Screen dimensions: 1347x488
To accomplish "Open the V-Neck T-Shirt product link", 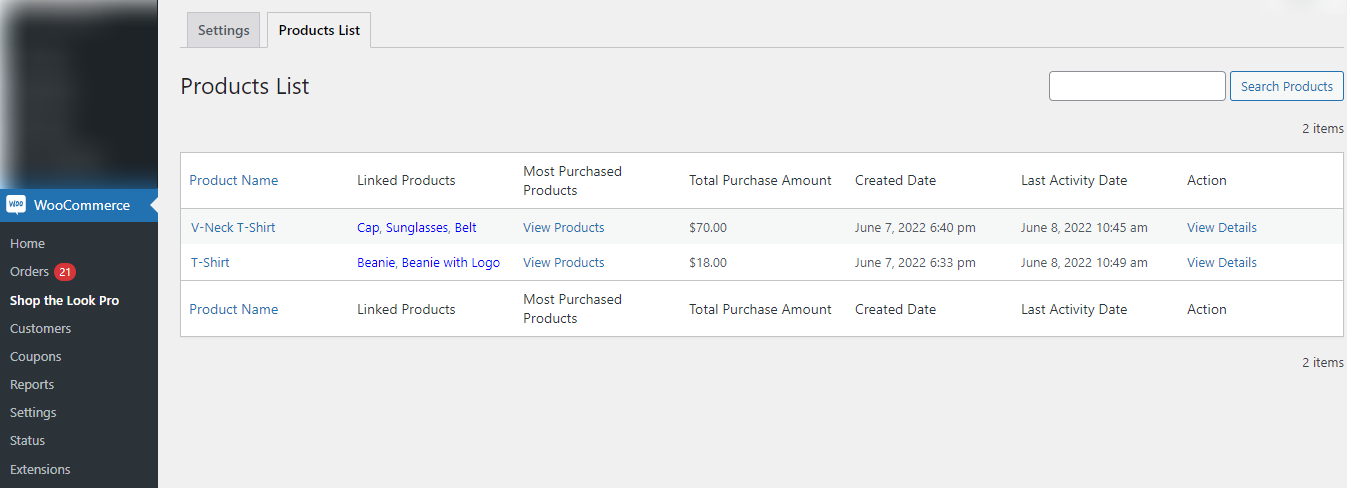I will pyautogui.click(x=233, y=227).
